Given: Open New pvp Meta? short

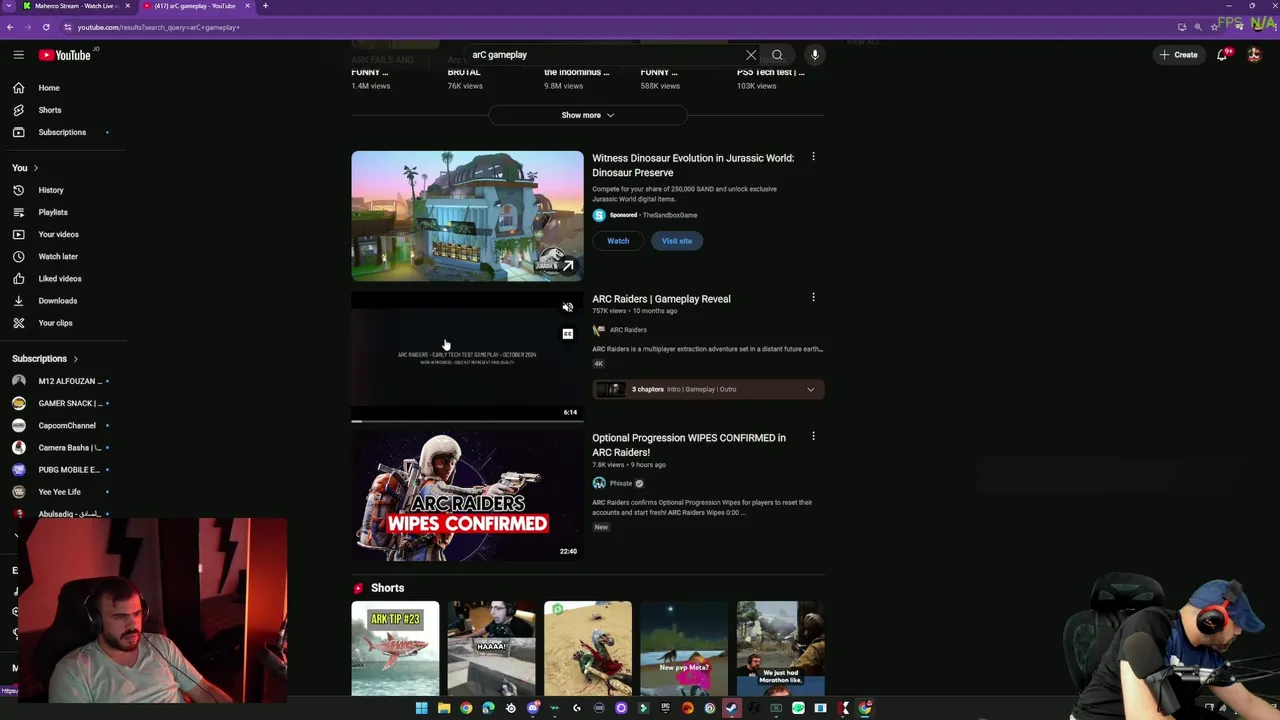Looking at the screenshot, I should (x=684, y=648).
